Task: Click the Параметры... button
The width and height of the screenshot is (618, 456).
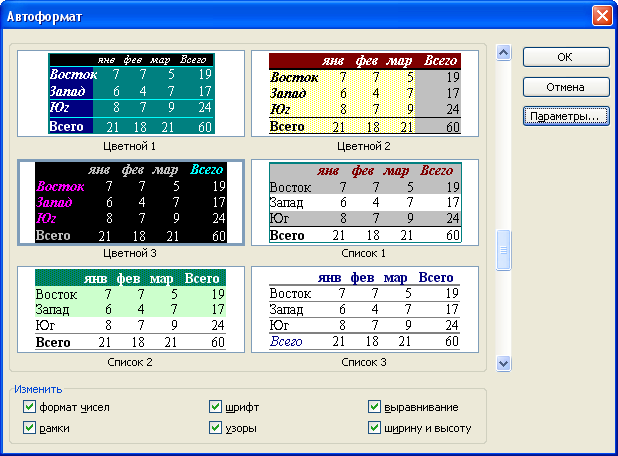Action: point(566,117)
